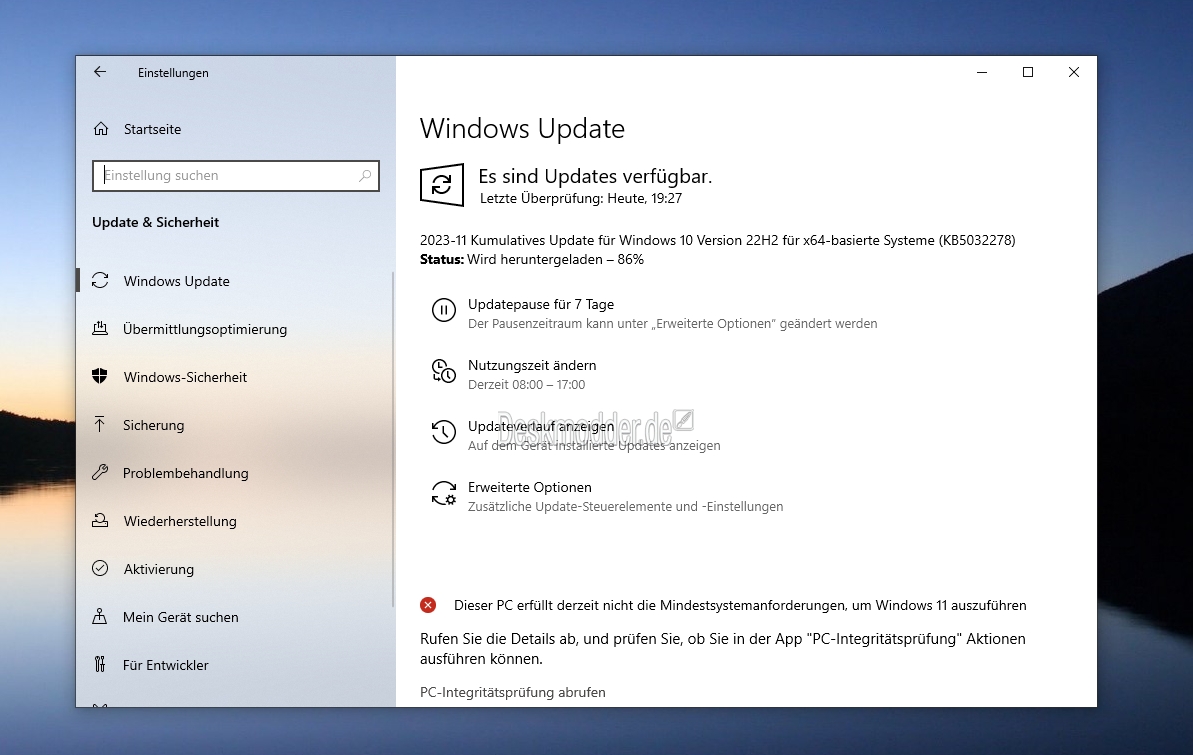
Task: Click the Windows Update page heading
Action: 522,129
